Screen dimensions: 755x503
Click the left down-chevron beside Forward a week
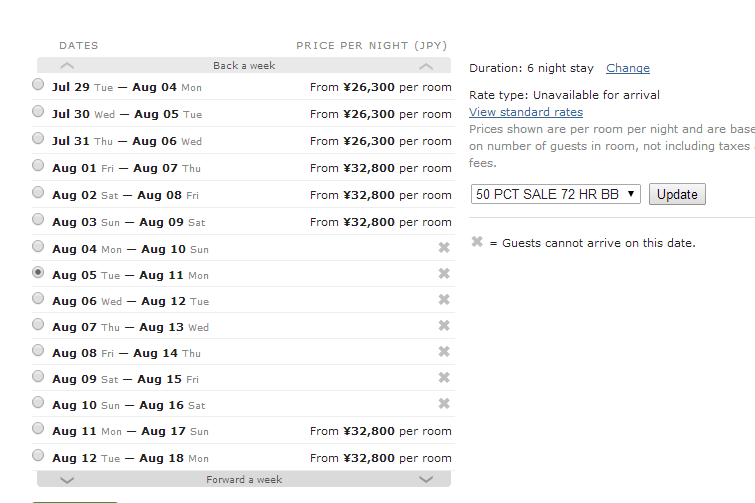(68, 480)
